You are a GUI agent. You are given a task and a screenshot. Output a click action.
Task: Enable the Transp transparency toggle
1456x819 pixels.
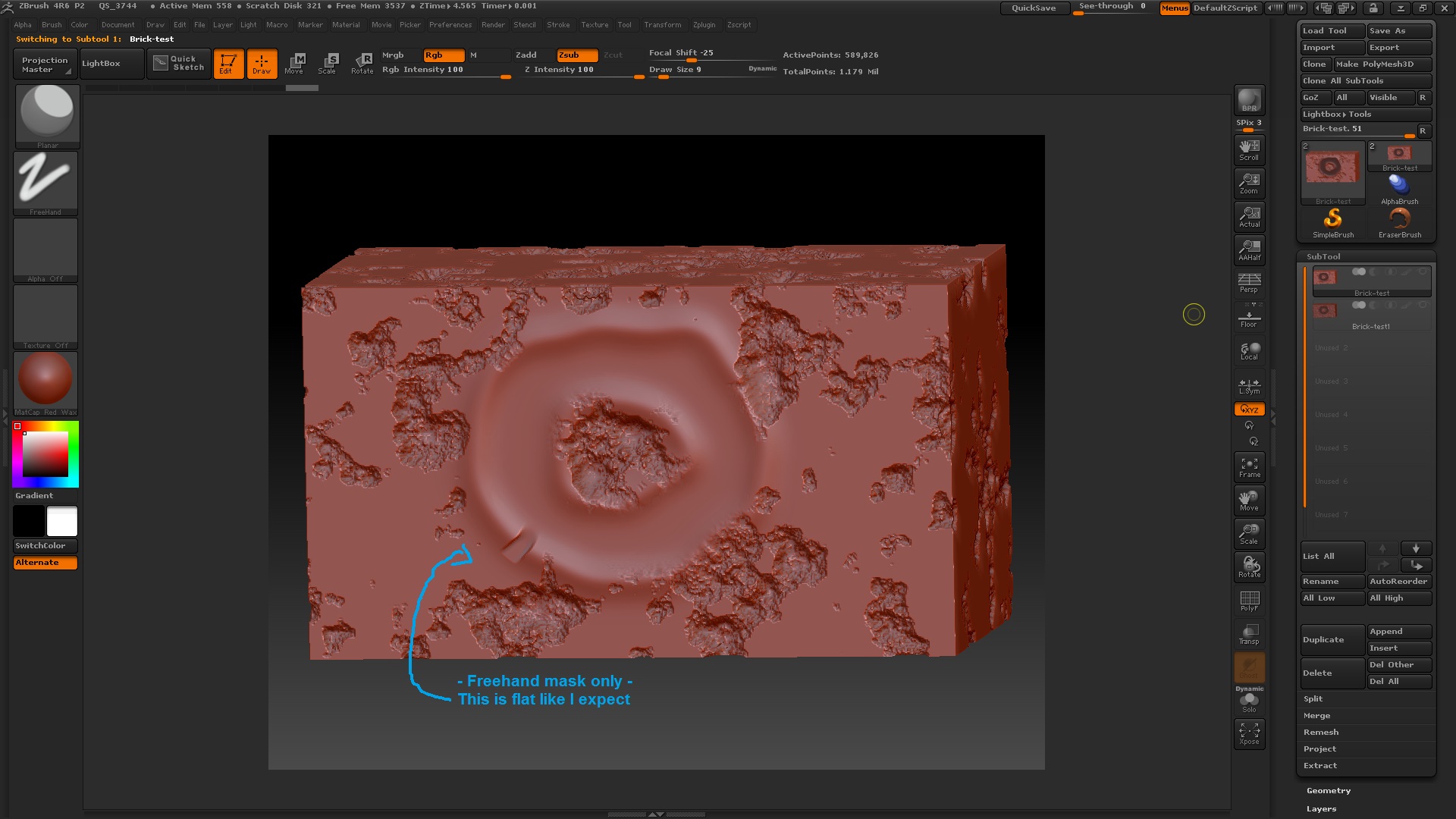tap(1249, 634)
